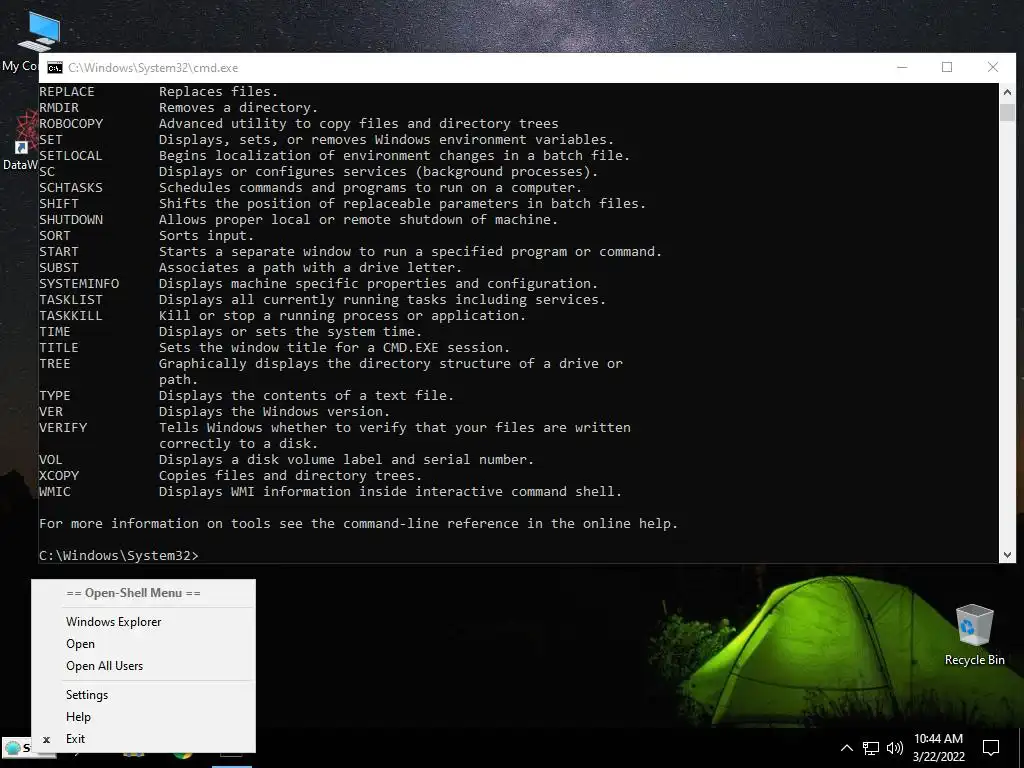Click the Start button on the taskbar
This screenshot has width=1024, height=768.
(17, 748)
